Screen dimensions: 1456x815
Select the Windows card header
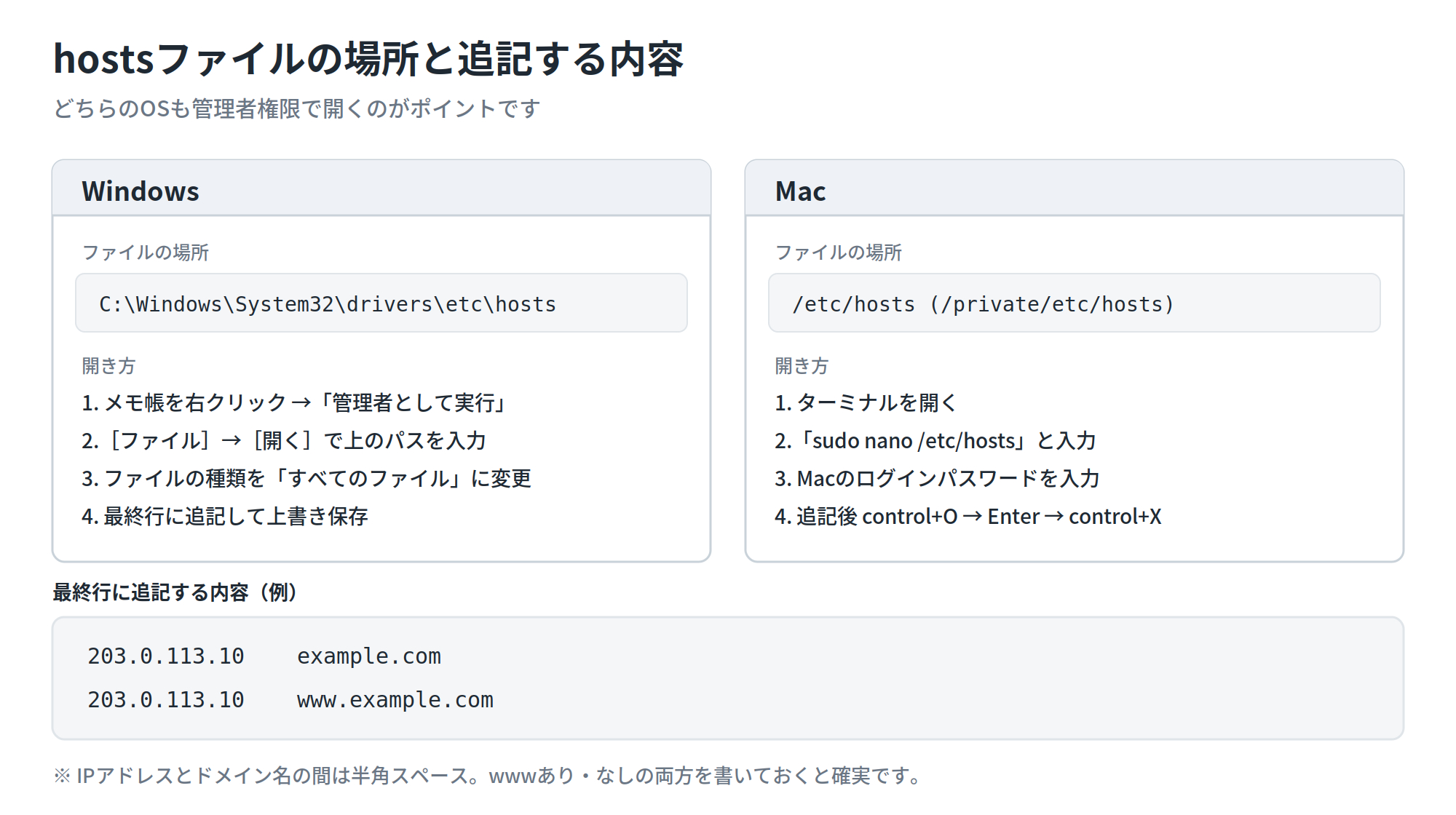[381, 188]
